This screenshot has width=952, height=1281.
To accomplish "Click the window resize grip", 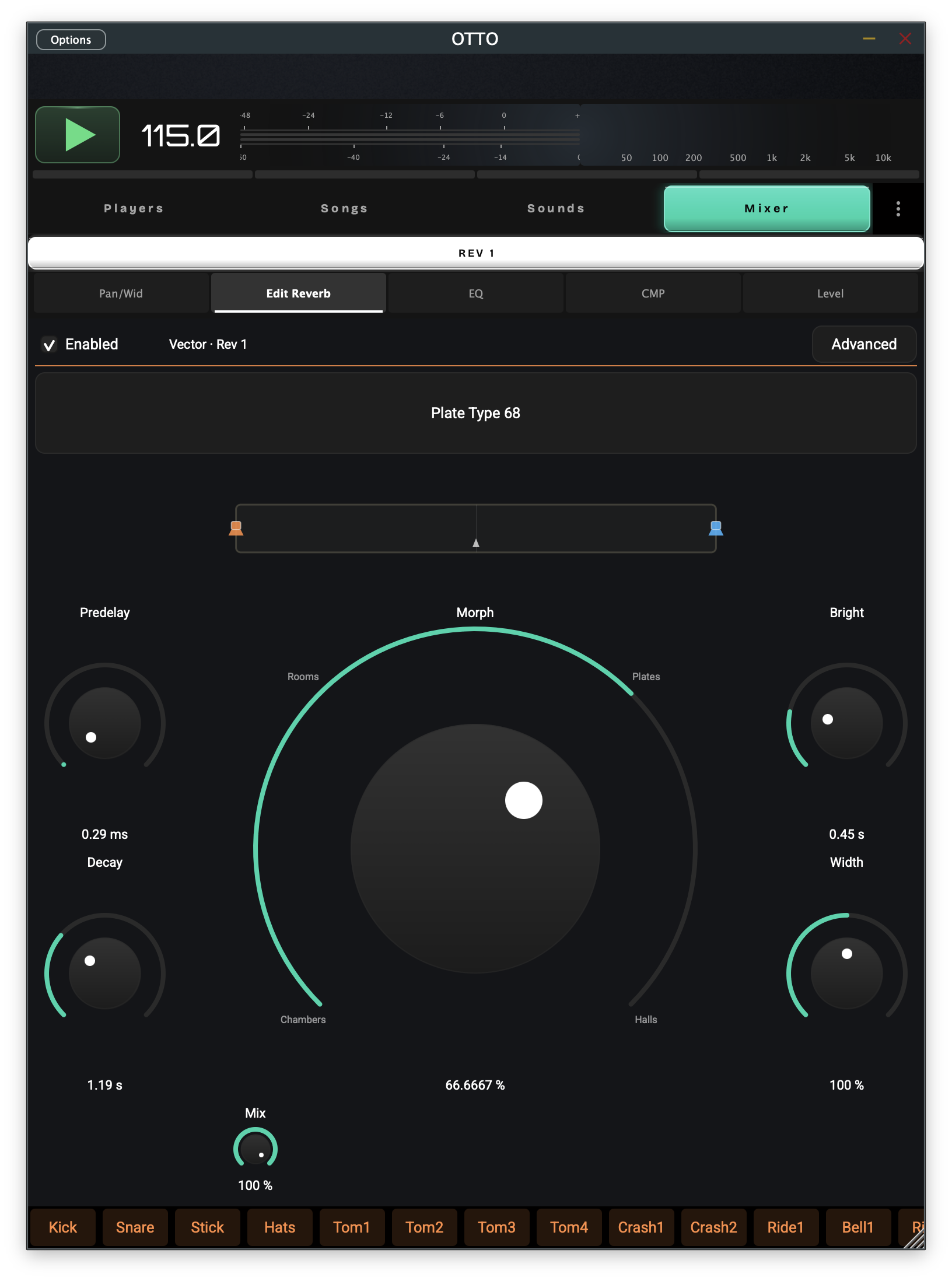I will (x=914, y=1238).
